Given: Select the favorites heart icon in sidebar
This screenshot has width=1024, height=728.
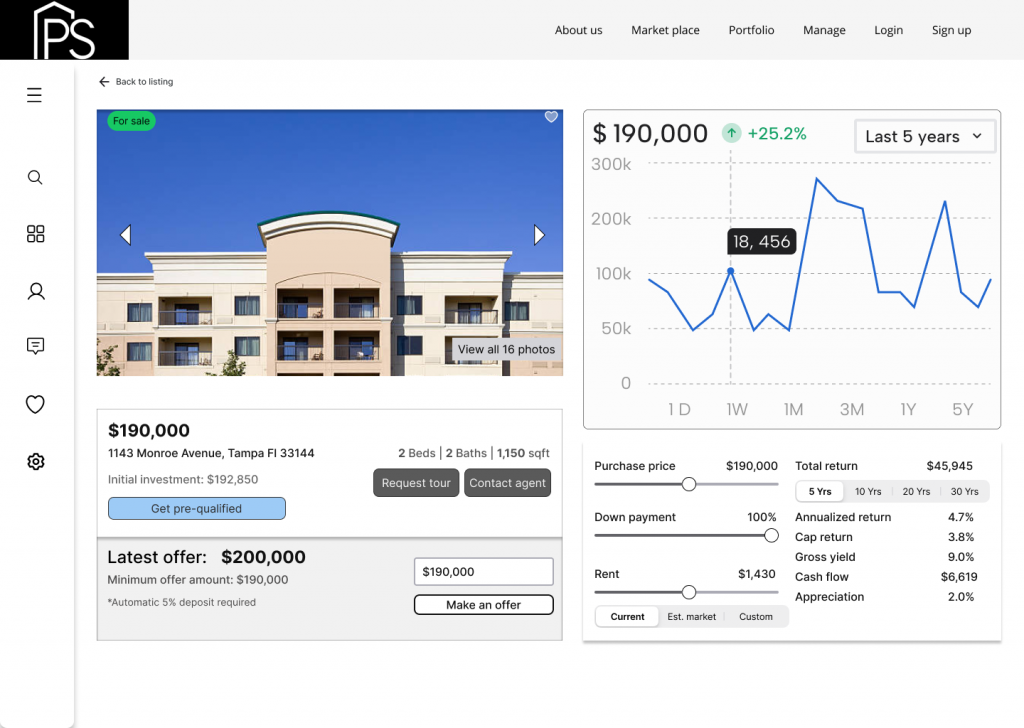Looking at the screenshot, I should (x=35, y=404).
